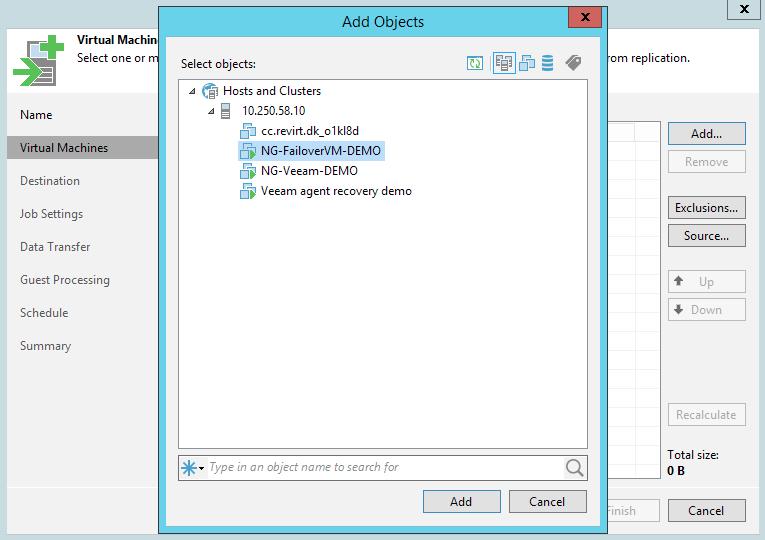Go to the Virtual Machines wizard step
This screenshot has height=540, width=765.
pos(82,148)
